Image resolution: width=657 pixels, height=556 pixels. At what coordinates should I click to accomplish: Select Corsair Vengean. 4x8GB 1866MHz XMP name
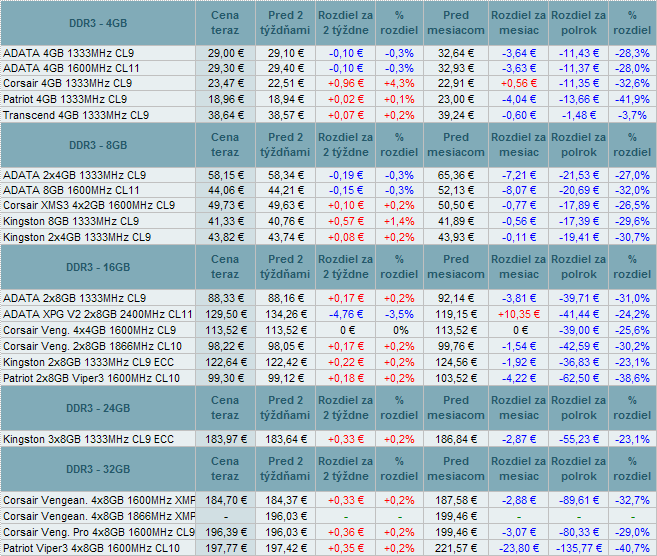(x=99, y=516)
